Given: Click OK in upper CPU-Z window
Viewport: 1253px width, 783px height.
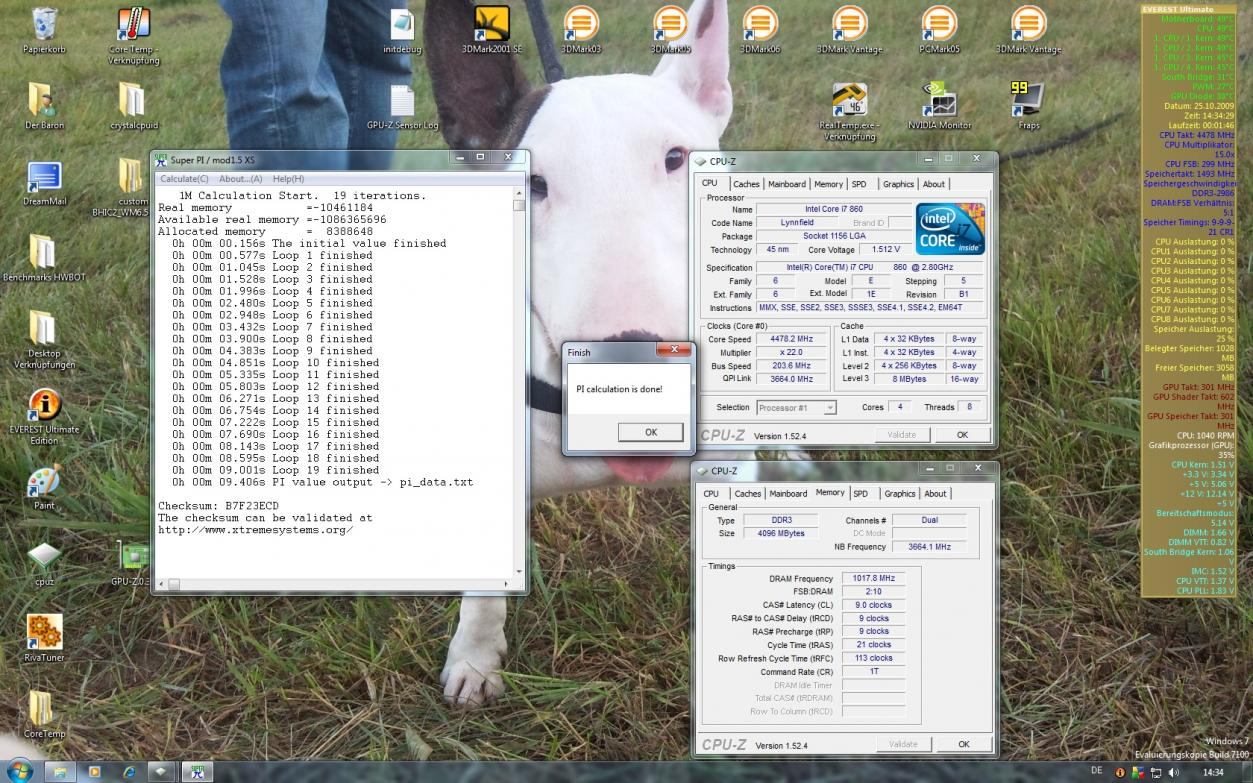Looking at the screenshot, I should (x=962, y=435).
